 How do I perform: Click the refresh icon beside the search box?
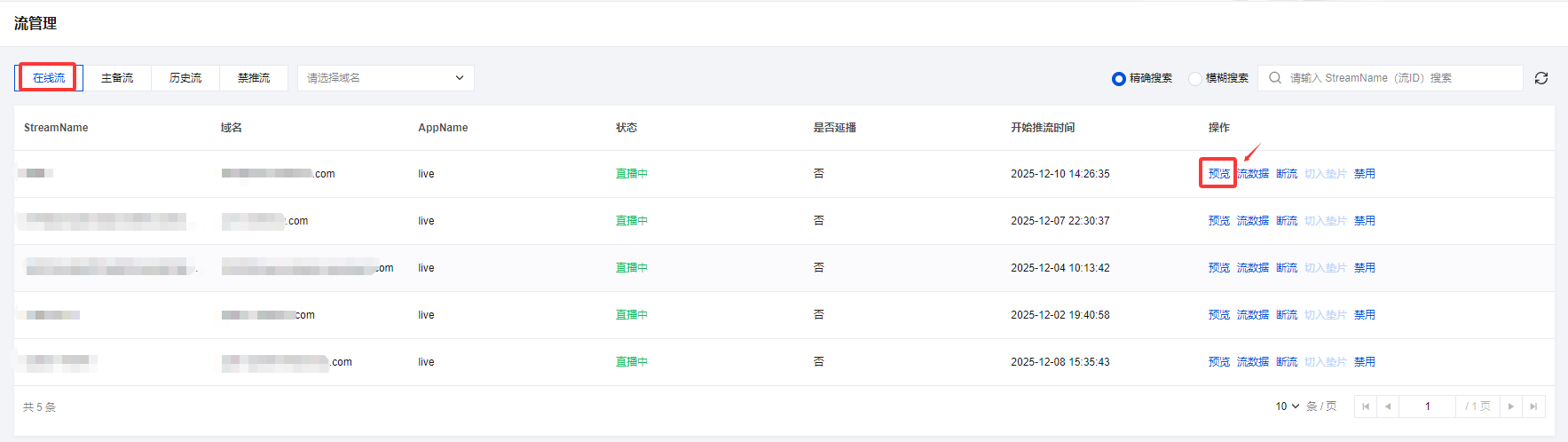point(1541,78)
